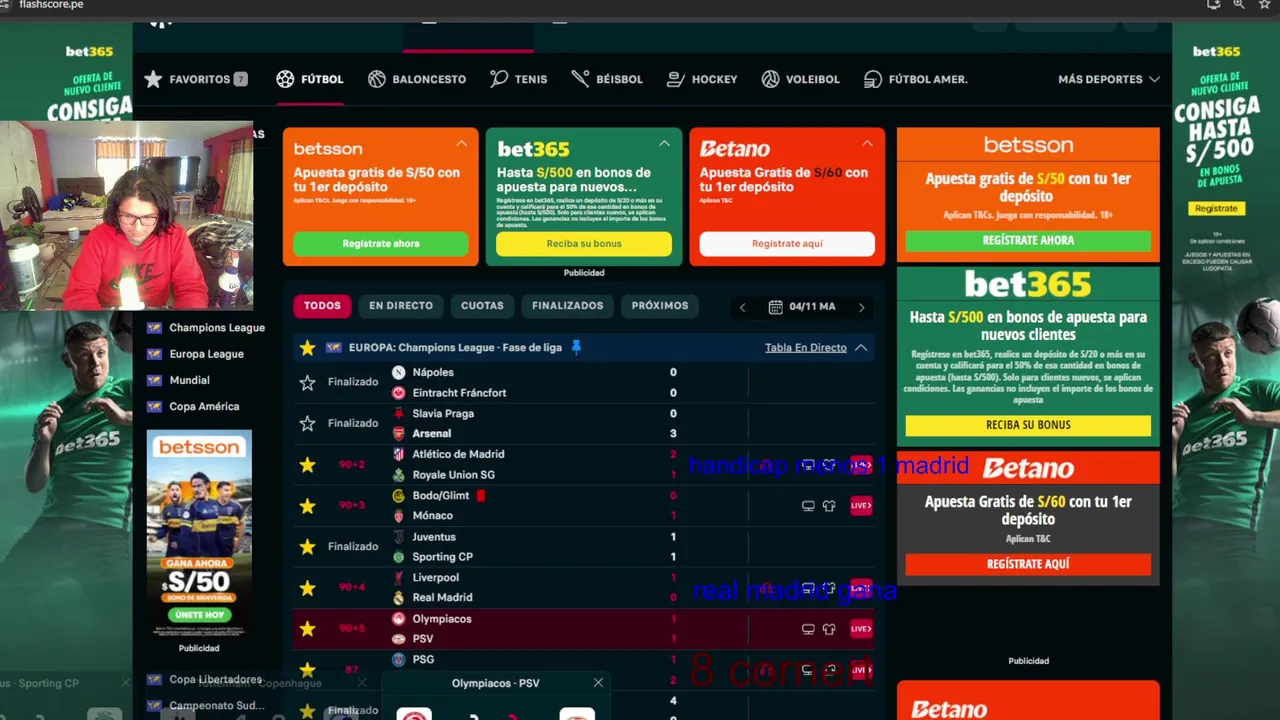The width and height of the screenshot is (1280, 720).
Task: Open Tabla En Directo link
Action: [806, 348]
